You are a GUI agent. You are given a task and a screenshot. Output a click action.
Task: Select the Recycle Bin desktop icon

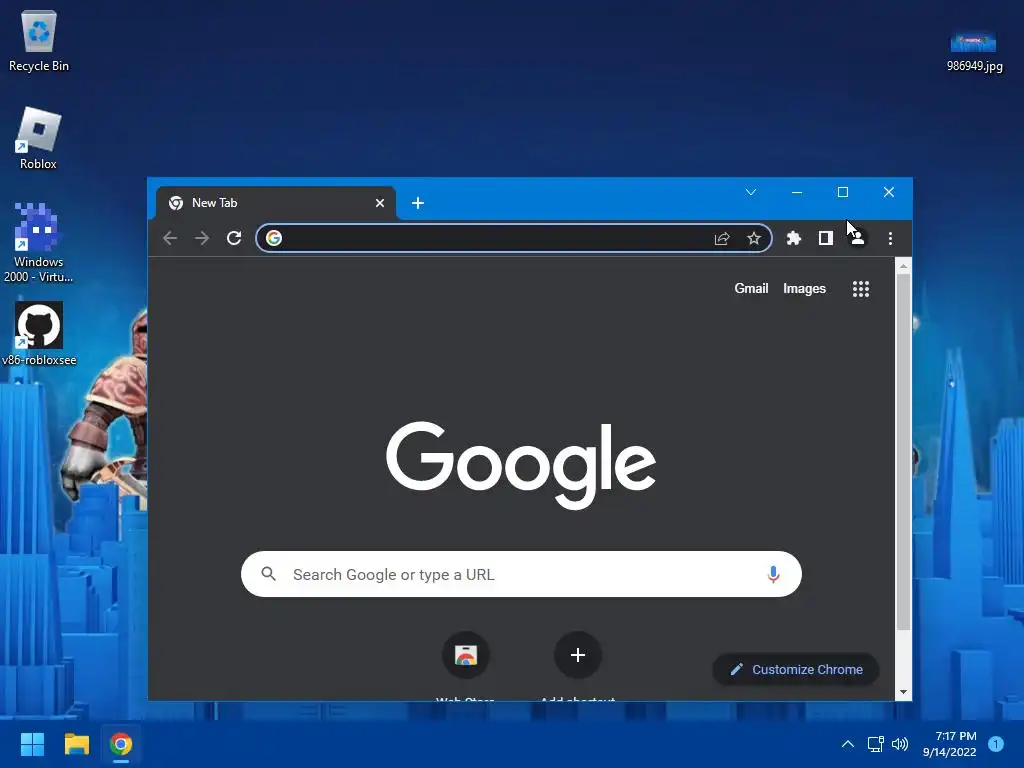coord(39,40)
